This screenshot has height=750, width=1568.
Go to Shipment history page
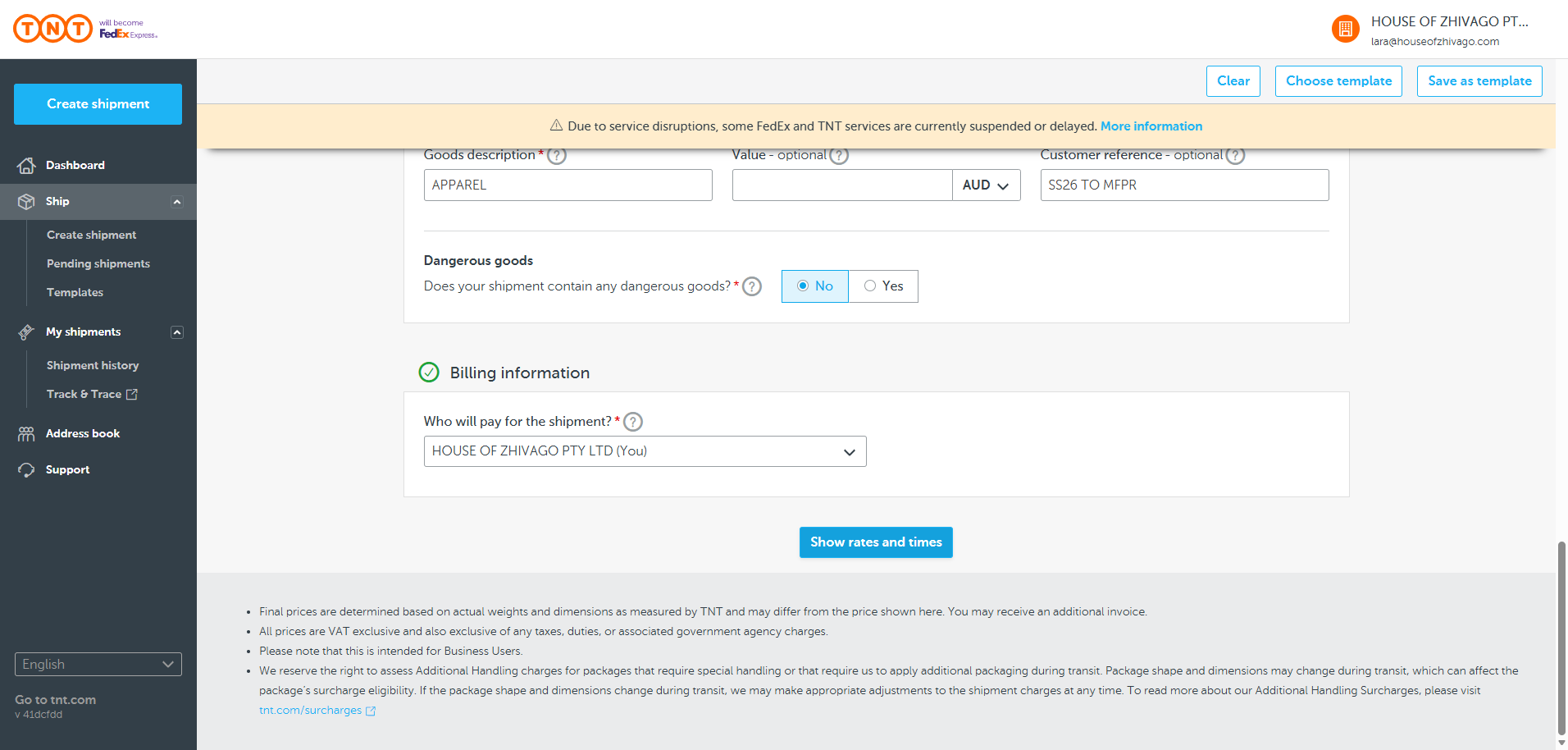93,366
